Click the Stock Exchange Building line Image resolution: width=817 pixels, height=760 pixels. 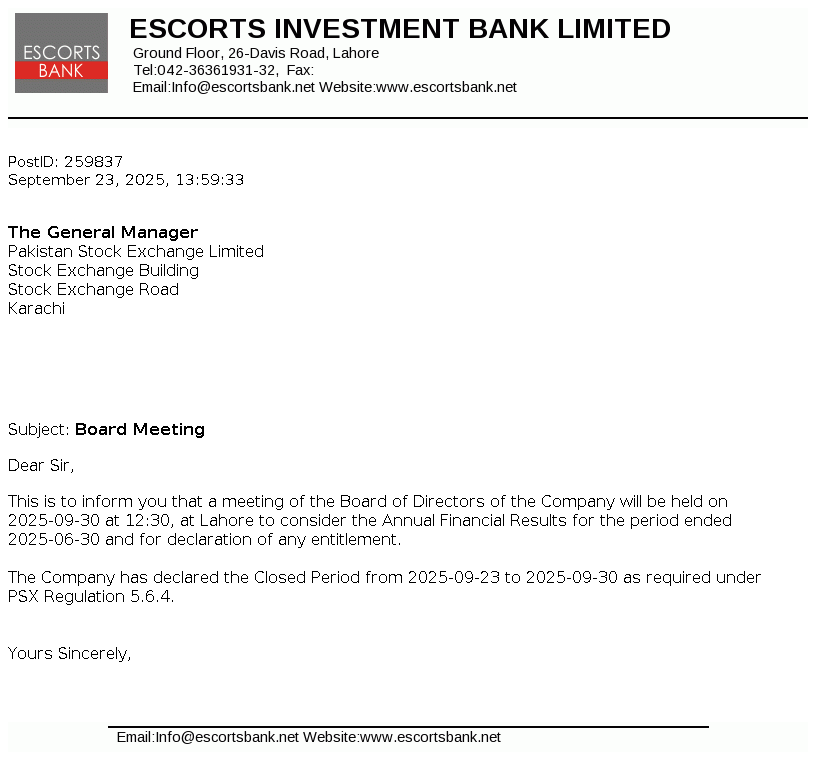pyautogui.click(x=103, y=270)
